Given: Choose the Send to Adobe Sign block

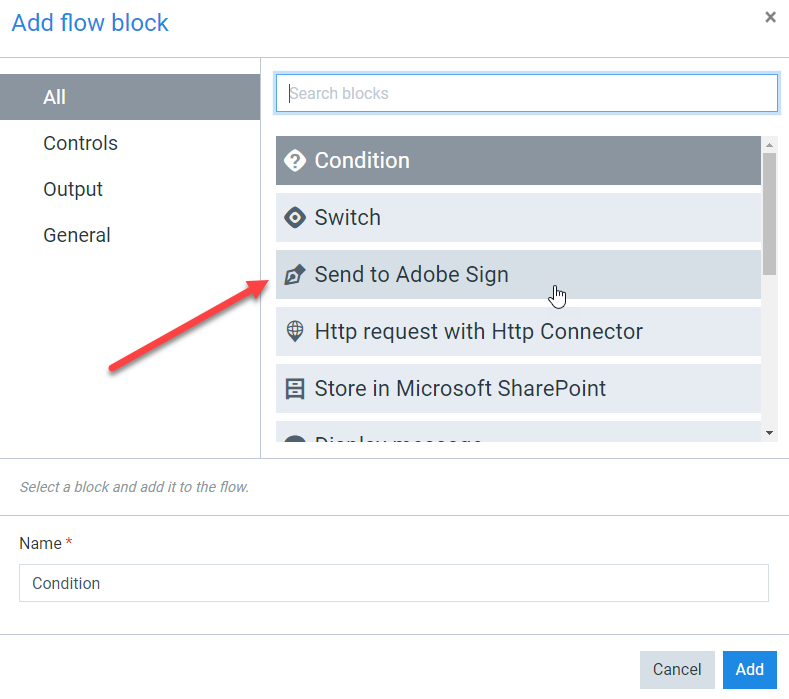Looking at the screenshot, I should (x=518, y=275).
